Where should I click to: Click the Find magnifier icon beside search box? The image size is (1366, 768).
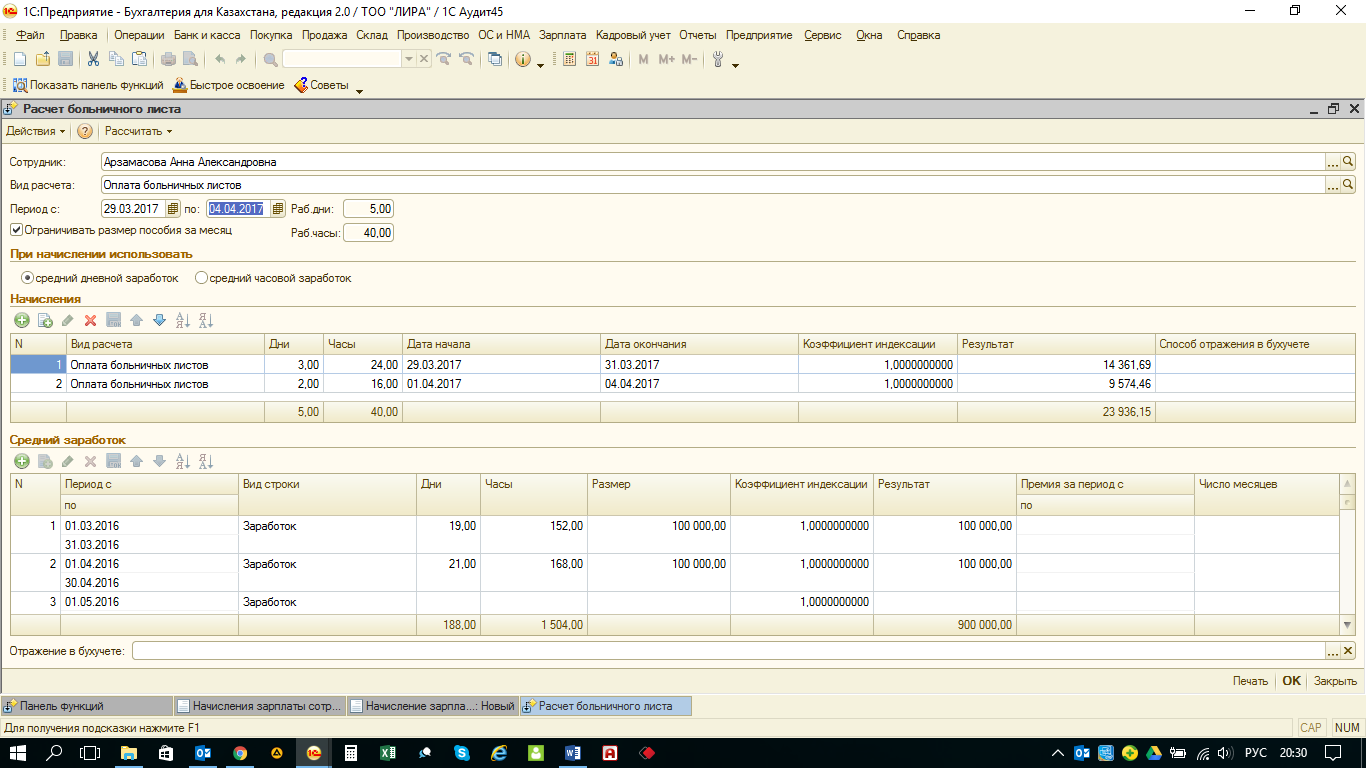(x=272, y=59)
